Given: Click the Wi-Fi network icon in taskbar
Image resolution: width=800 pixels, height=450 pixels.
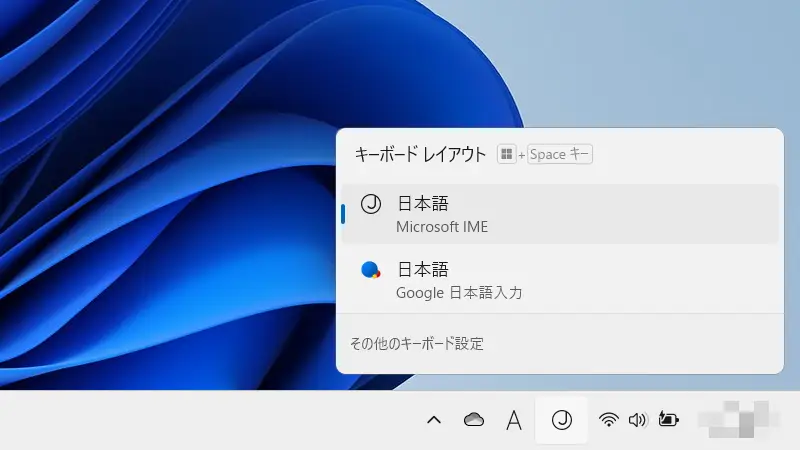Looking at the screenshot, I should click(x=609, y=420).
